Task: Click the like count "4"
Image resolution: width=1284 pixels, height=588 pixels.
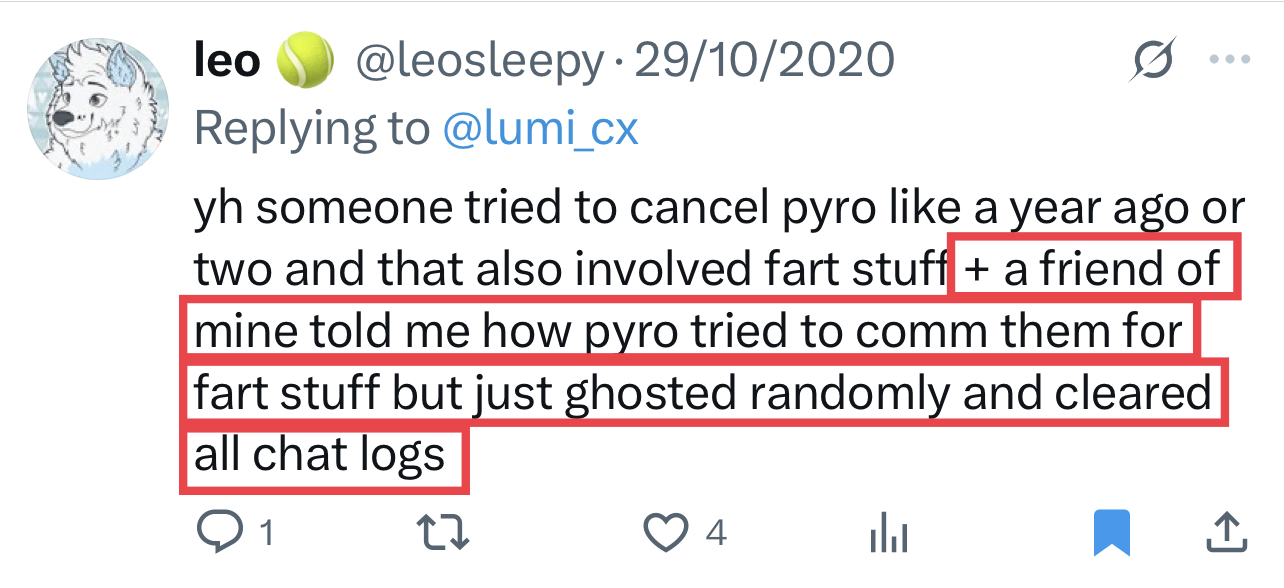Action: tap(715, 533)
